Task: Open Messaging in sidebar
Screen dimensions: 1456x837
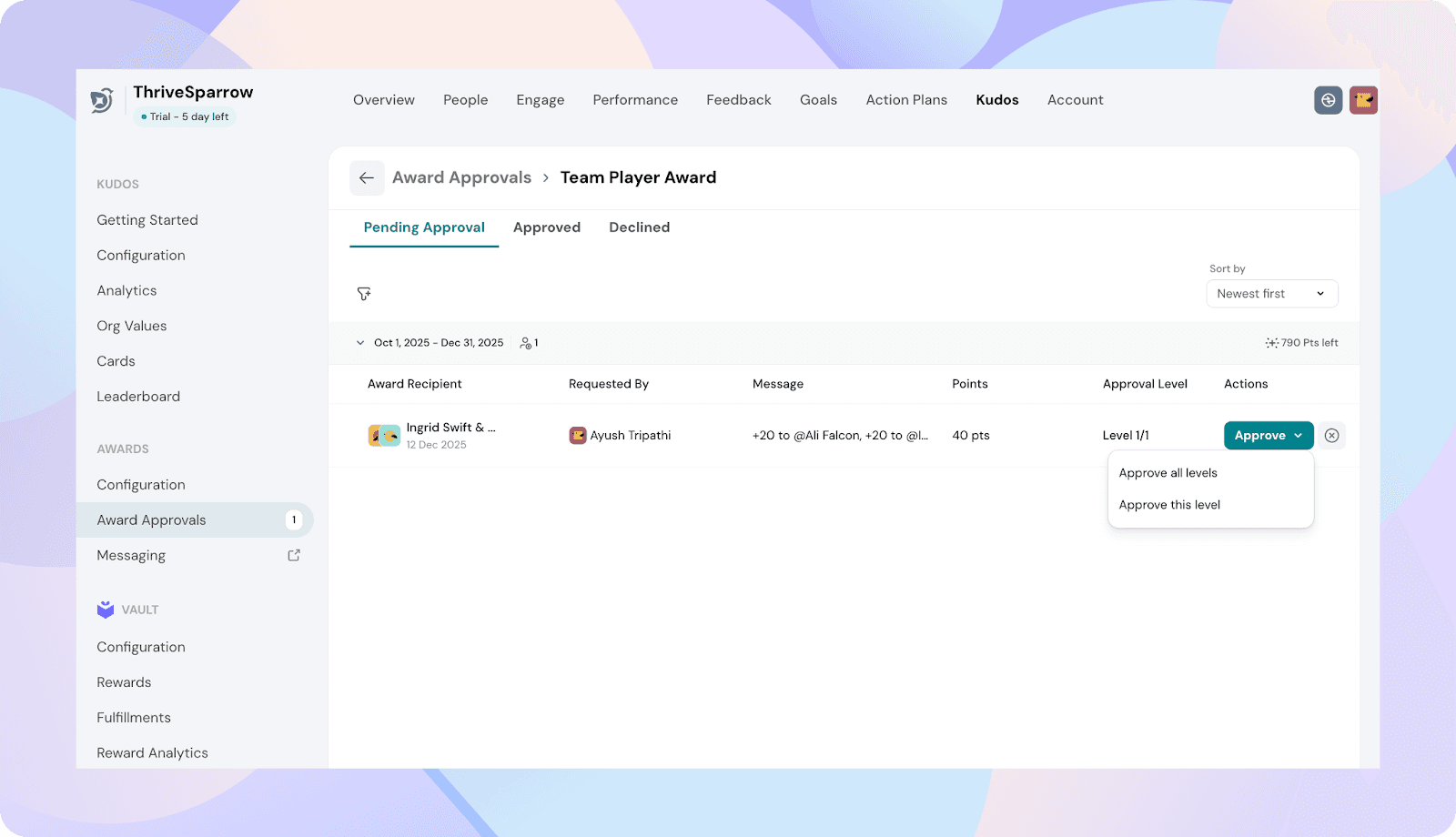Action: point(131,556)
